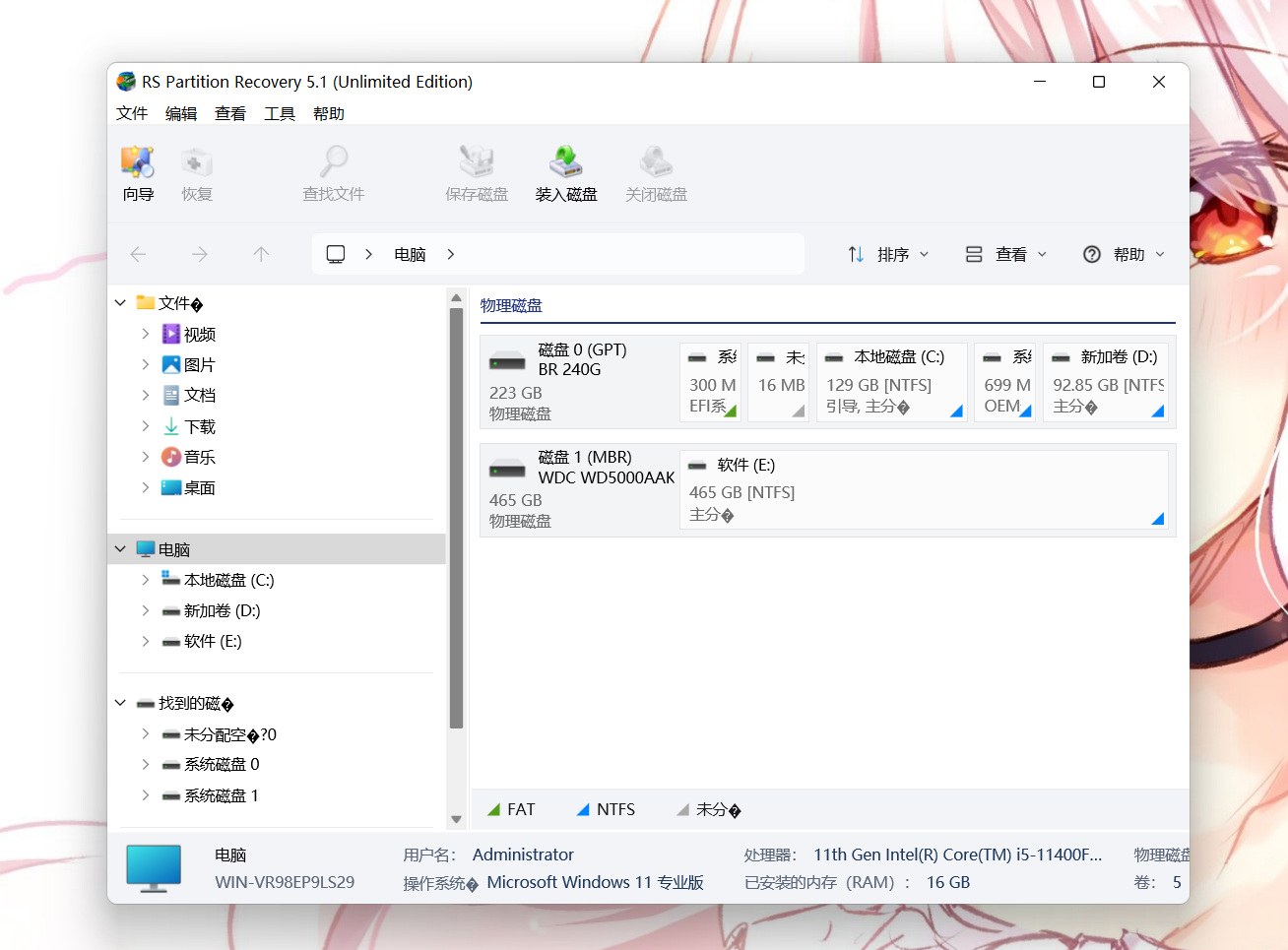Select the 视频 folder in tree
The height and width of the screenshot is (950, 1288).
pos(189,335)
